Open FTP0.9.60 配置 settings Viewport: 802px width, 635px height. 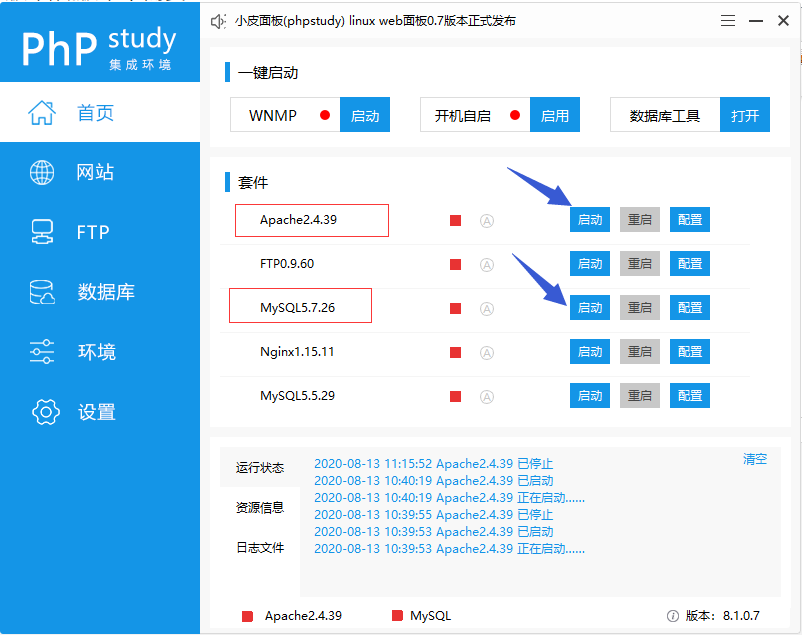click(x=690, y=264)
